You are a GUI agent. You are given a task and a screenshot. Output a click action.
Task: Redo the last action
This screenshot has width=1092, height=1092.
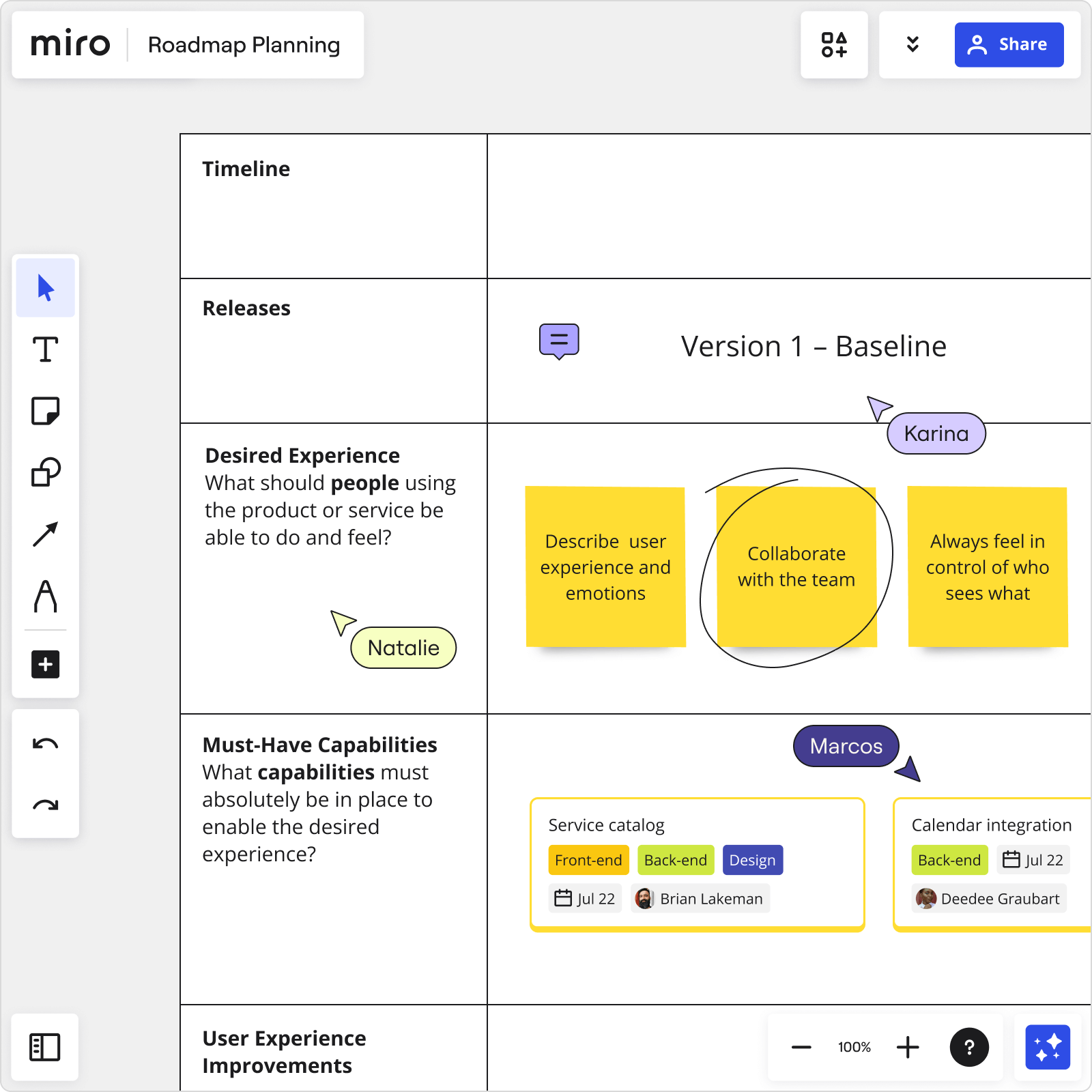[45, 805]
